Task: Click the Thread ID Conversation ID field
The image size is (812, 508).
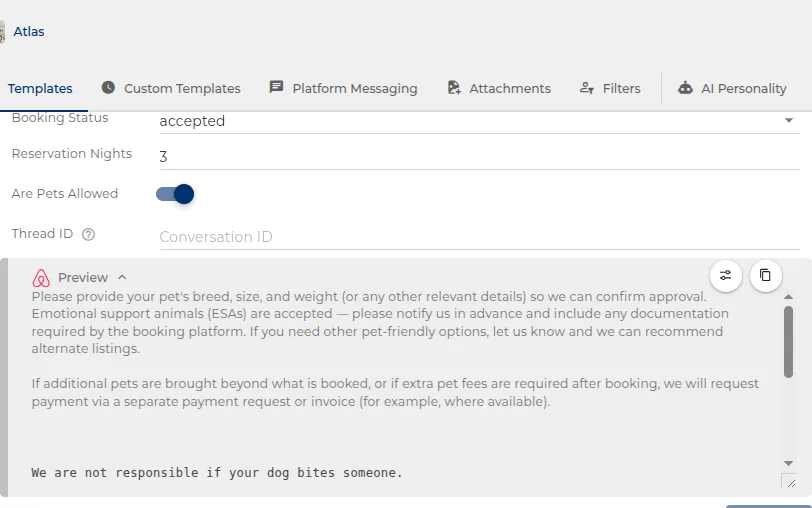Action: coord(480,237)
